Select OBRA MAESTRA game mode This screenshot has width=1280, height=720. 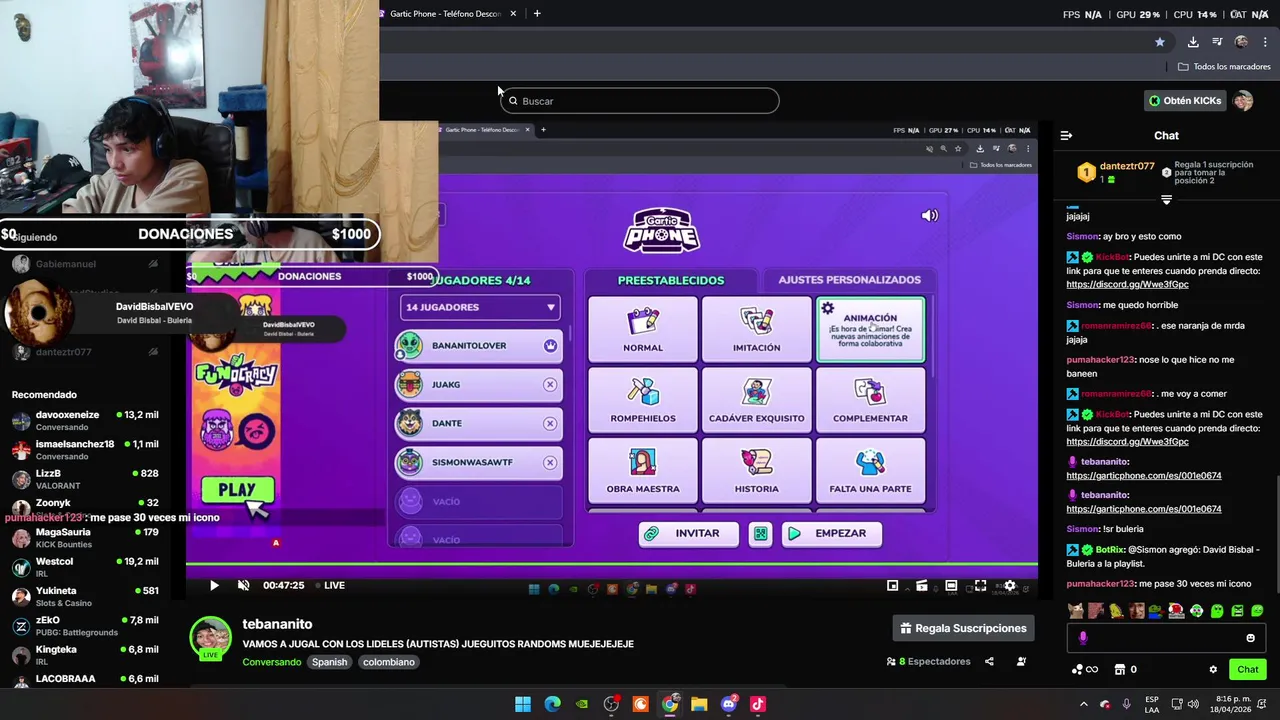pyautogui.click(x=643, y=470)
